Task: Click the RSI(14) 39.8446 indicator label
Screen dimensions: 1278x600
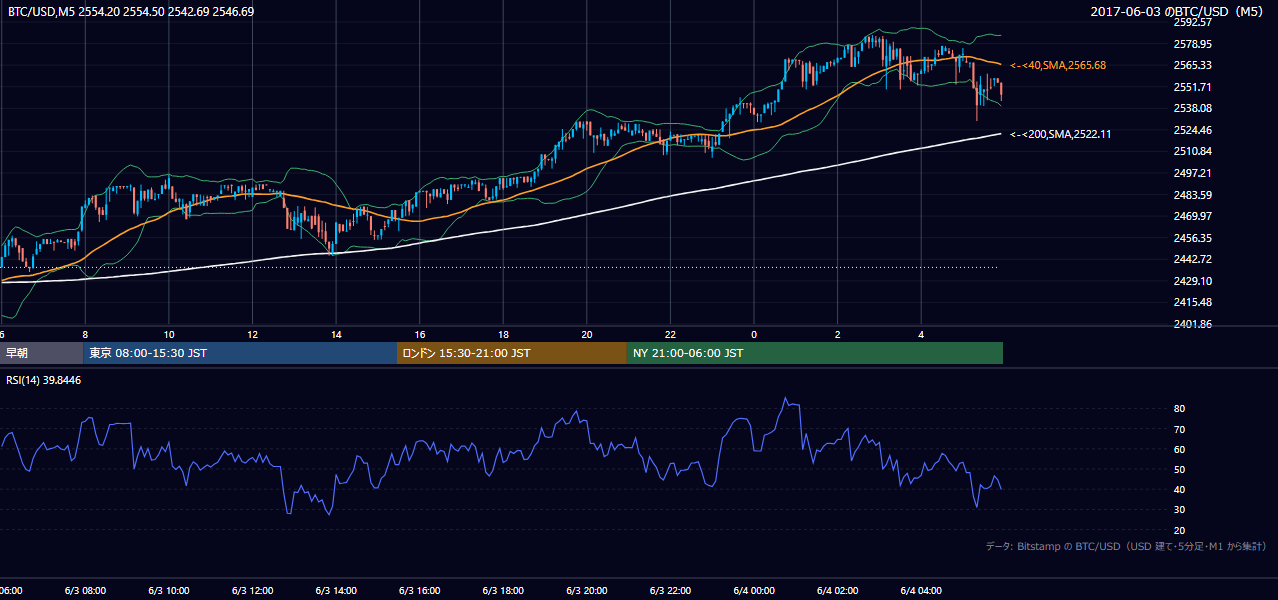Action: (44, 380)
